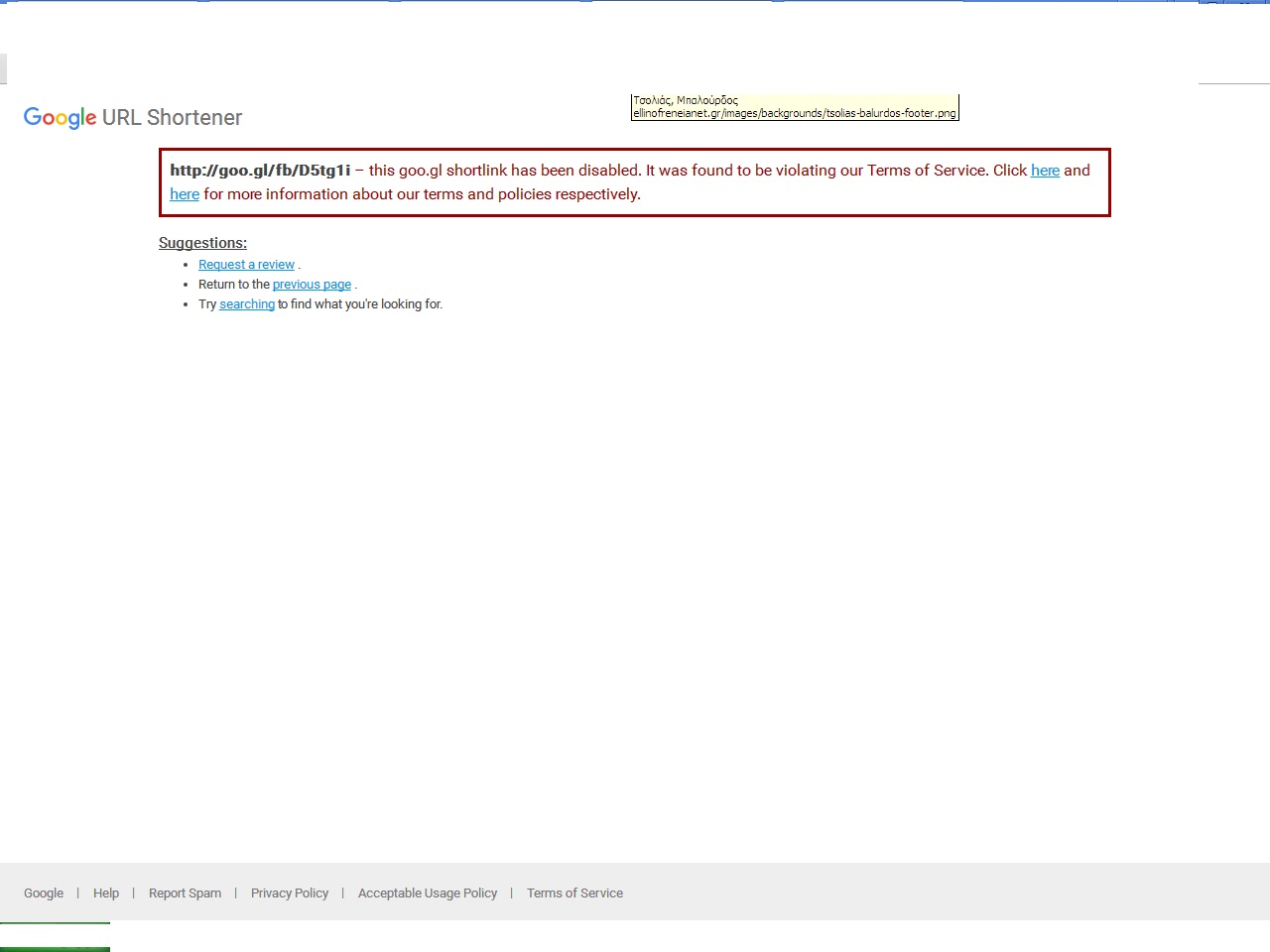Image resolution: width=1270 pixels, height=952 pixels.
Task: Open the Report Spam footer link
Action: tap(185, 893)
